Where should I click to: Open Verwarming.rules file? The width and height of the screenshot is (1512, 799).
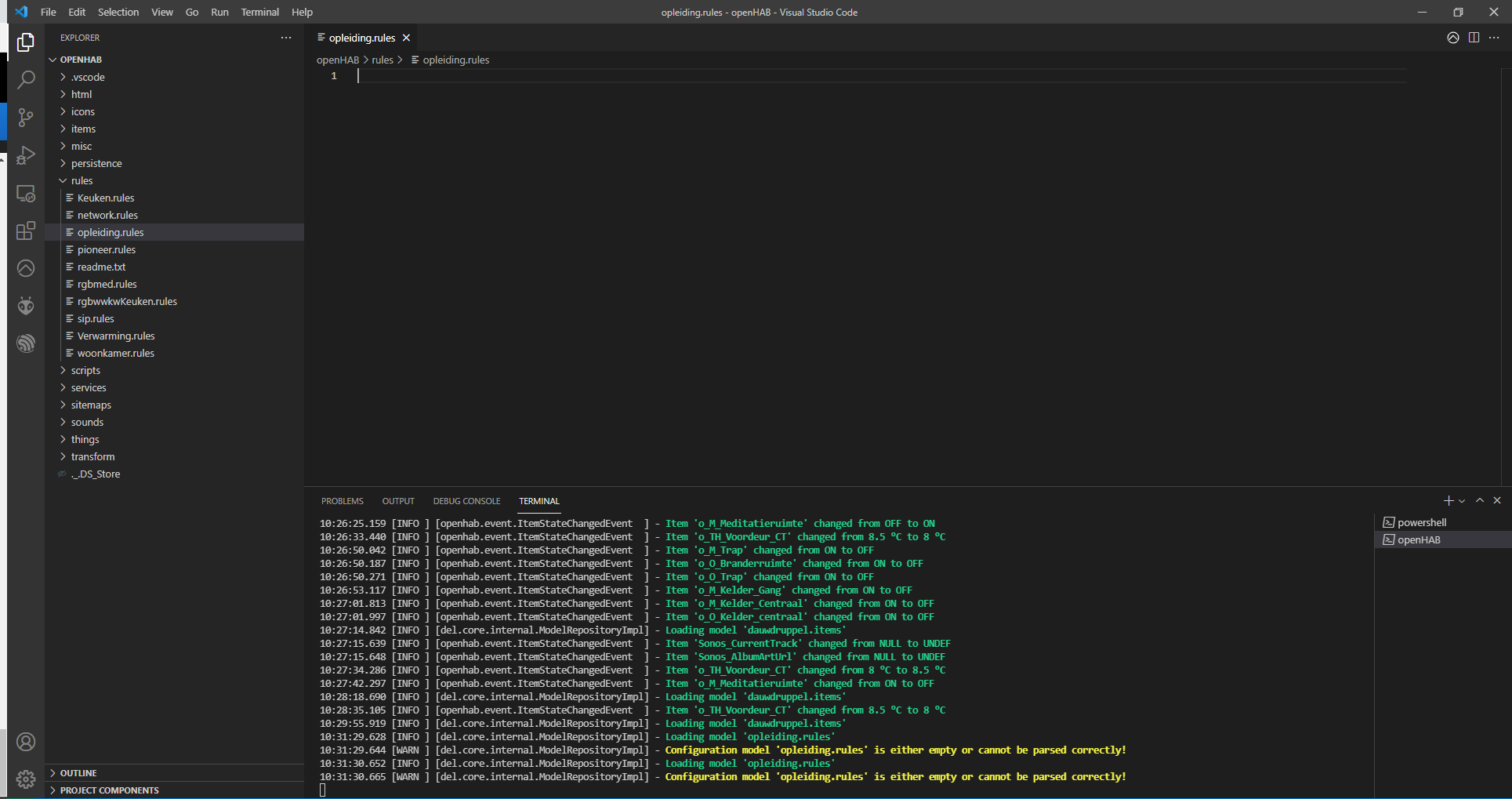click(x=174, y=336)
